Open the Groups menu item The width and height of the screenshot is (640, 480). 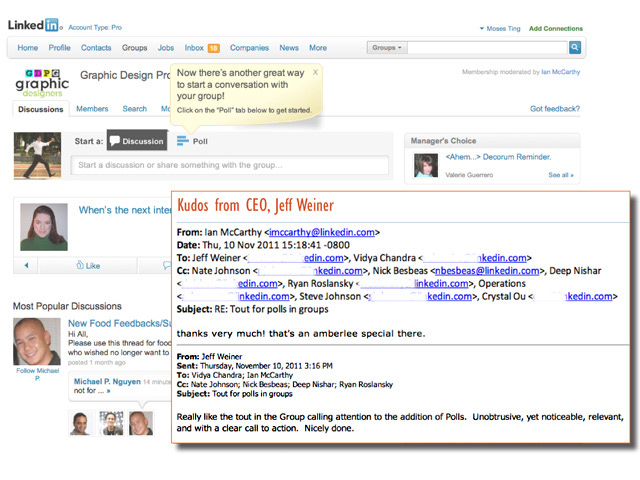click(x=134, y=48)
